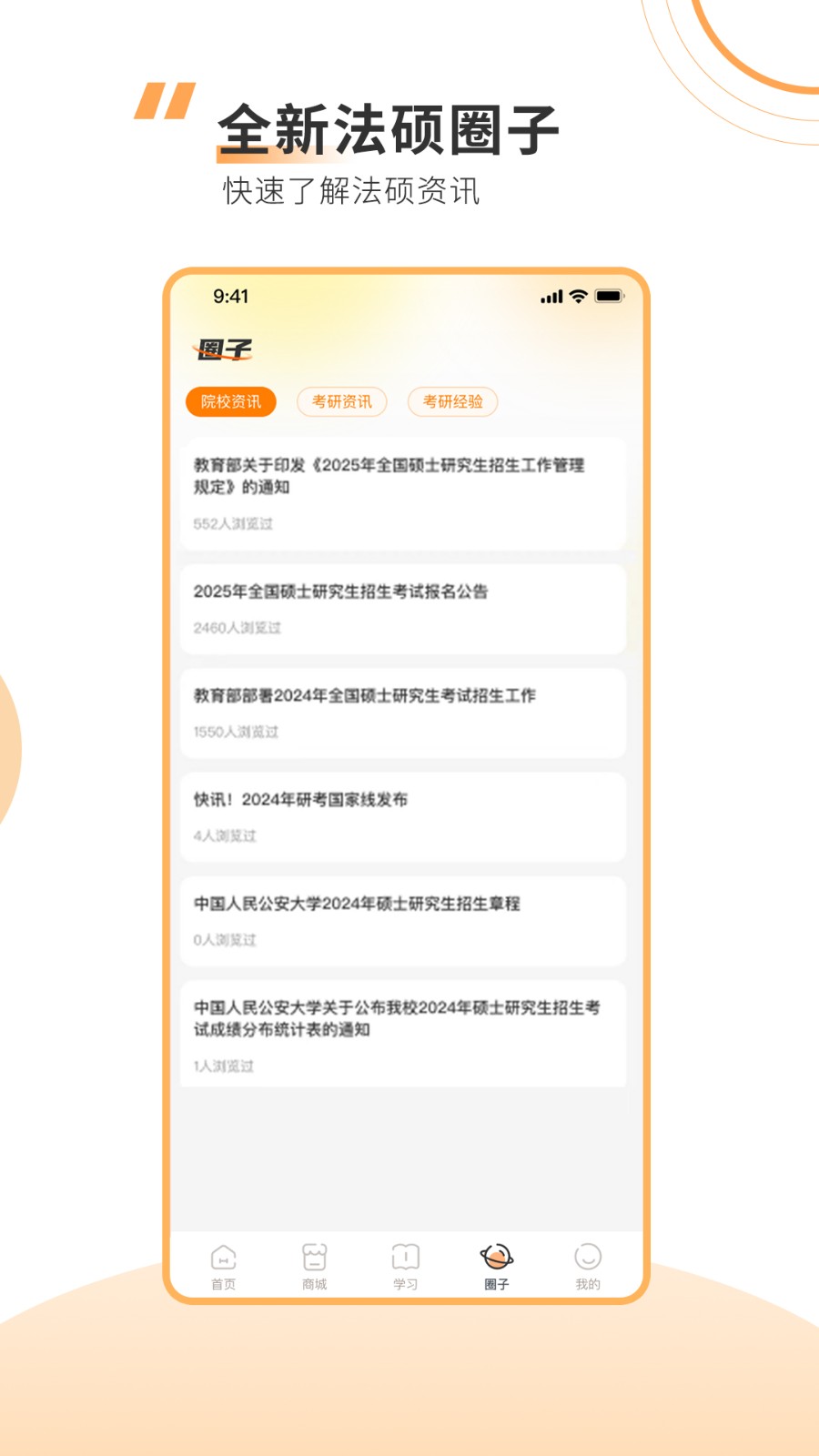Open the 我的 smiley profile icon

tap(588, 1258)
